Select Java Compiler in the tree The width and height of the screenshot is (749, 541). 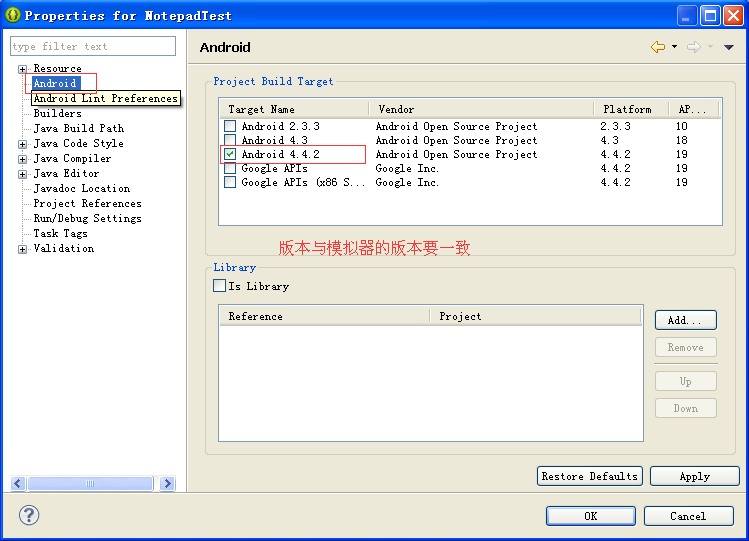[x=72, y=158]
